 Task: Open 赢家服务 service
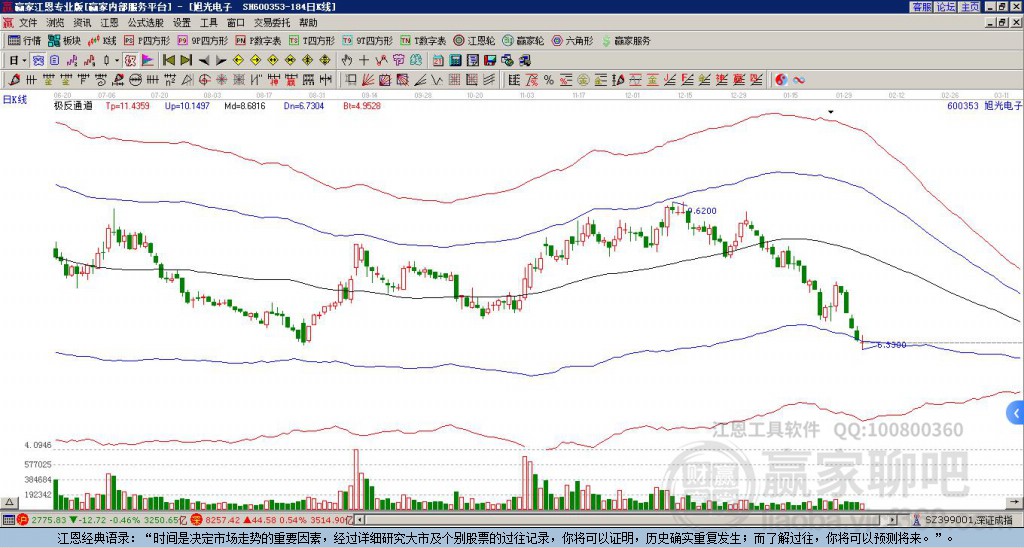tap(626, 40)
